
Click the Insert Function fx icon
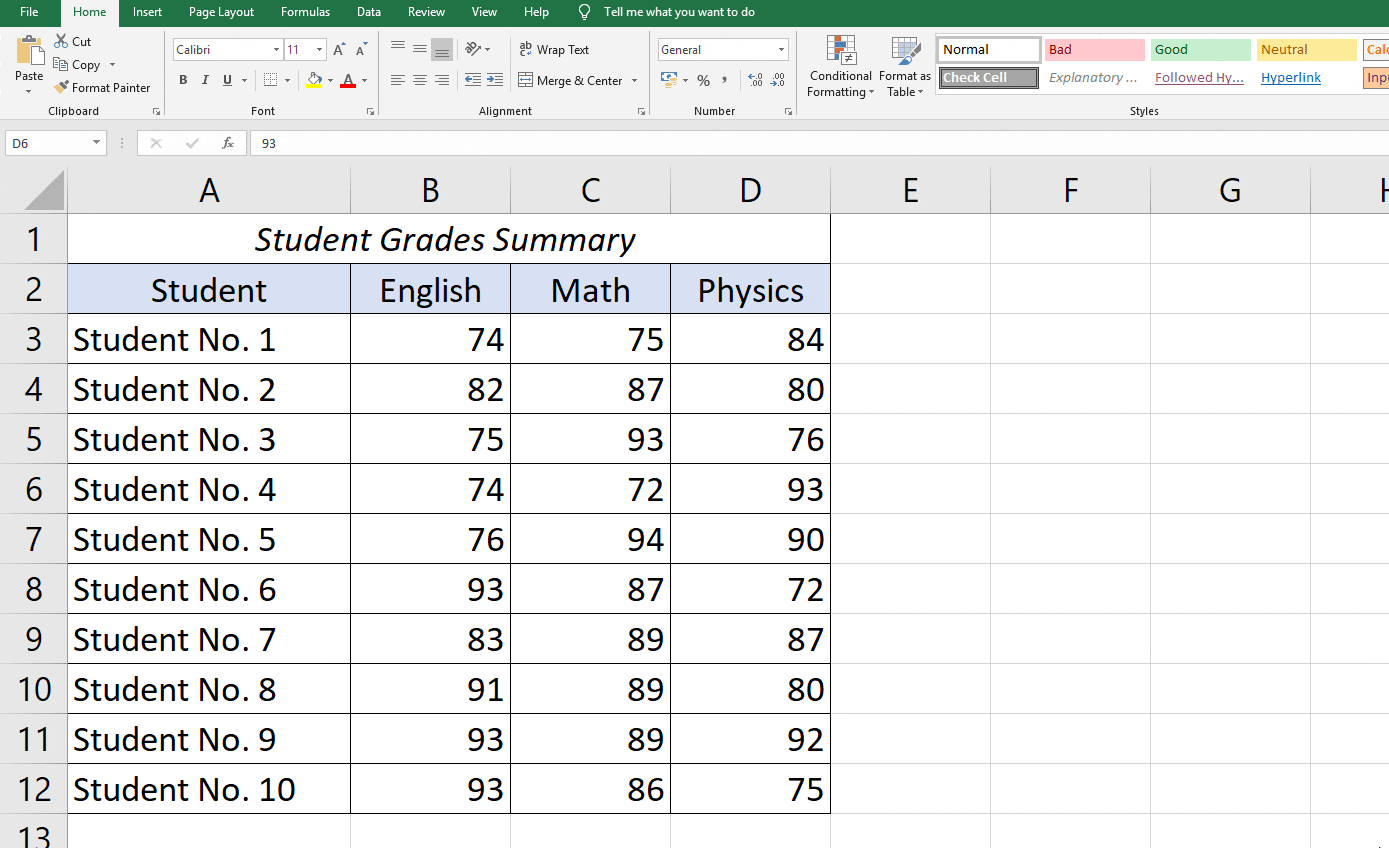(x=228, y=143)
